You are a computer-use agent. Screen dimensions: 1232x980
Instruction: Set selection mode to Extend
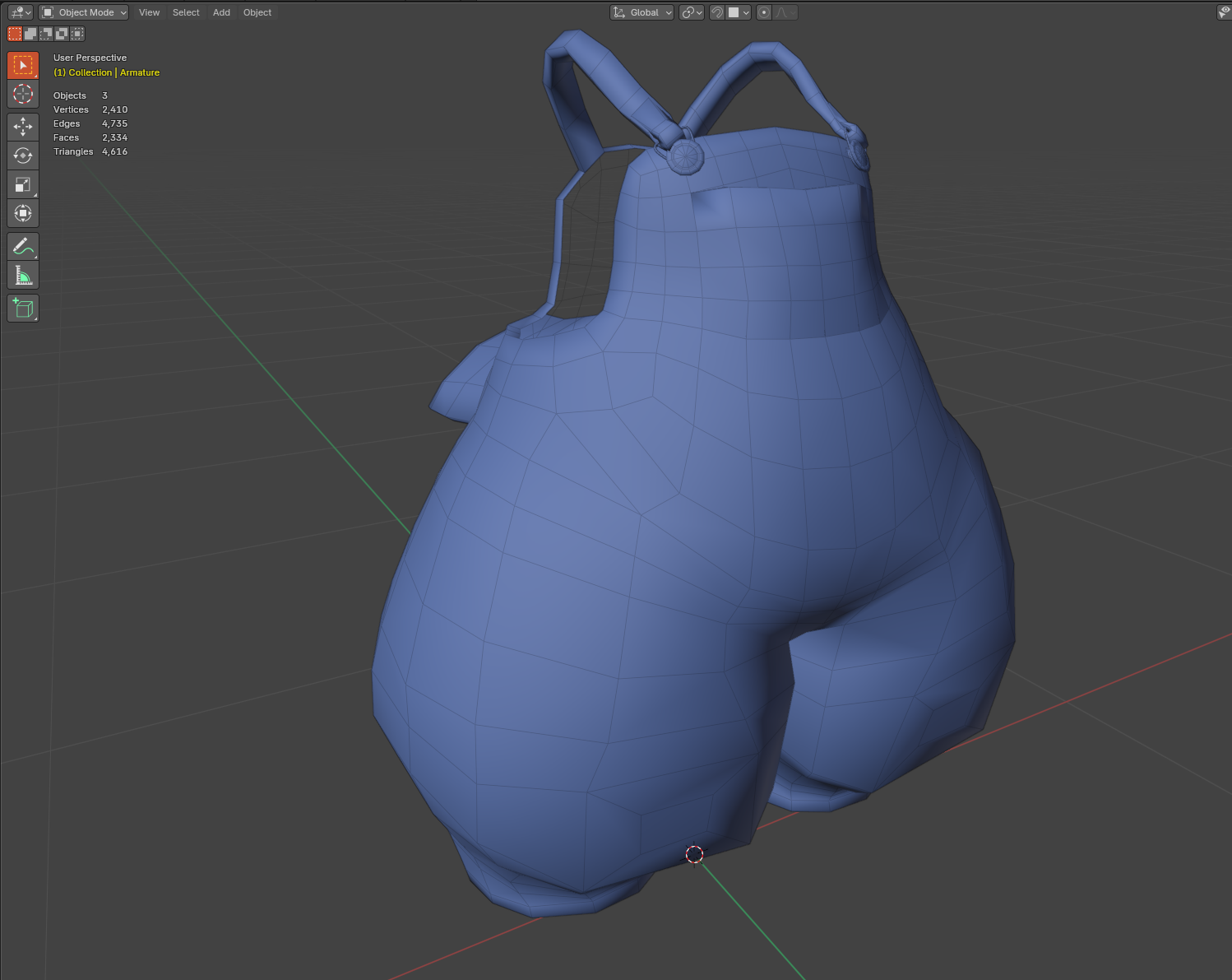pos(30,34)
